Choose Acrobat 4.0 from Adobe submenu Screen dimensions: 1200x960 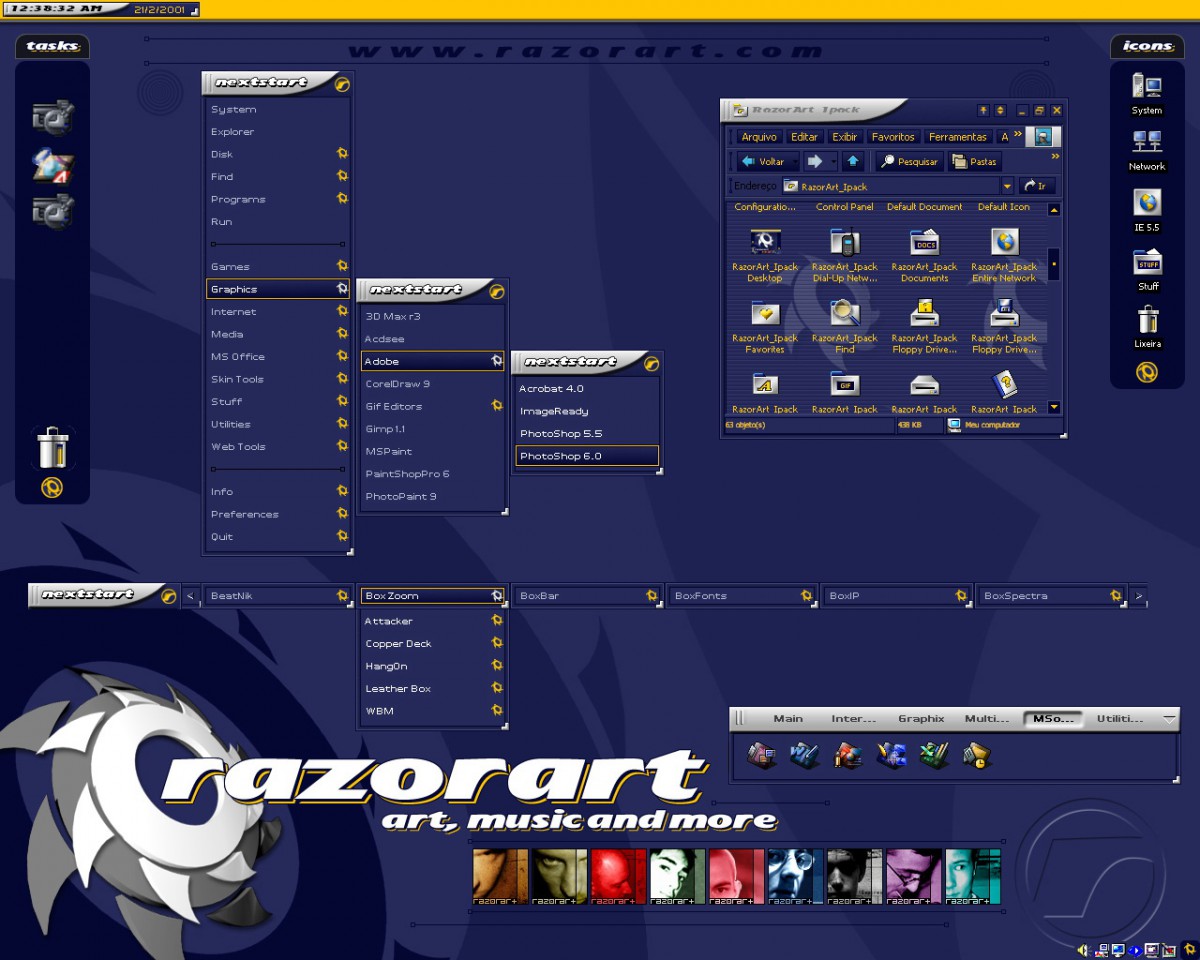(x=587, y=388)
